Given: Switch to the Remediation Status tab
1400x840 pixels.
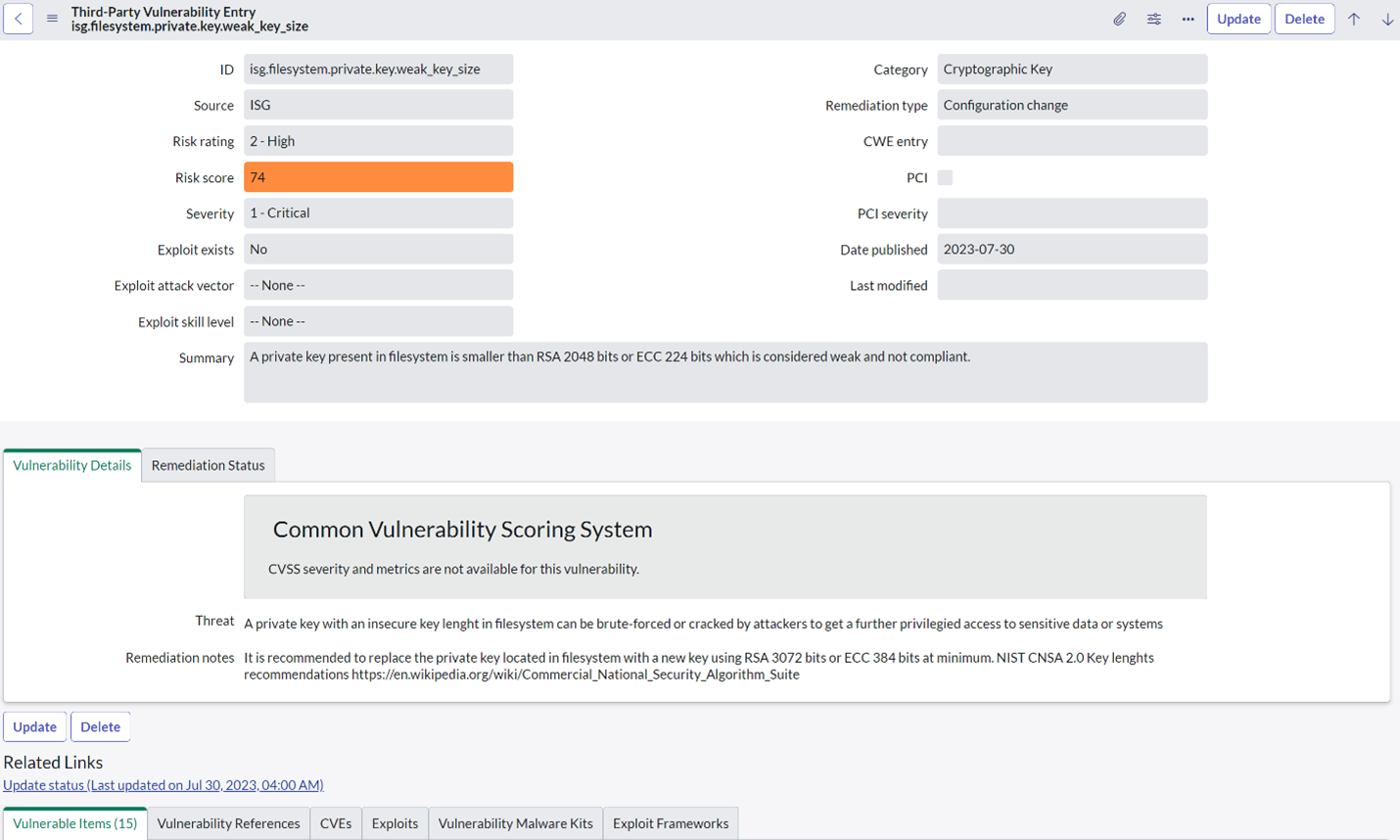Looking at the screenshot, I should coord(208,465).
